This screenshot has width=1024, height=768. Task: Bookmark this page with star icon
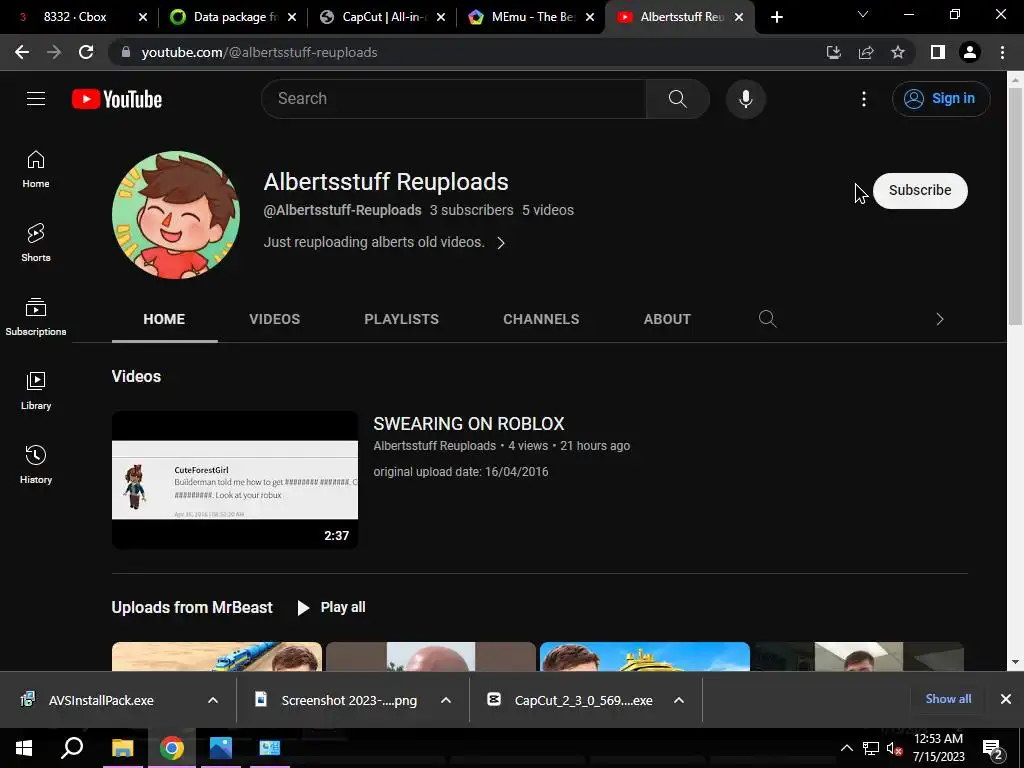point(898,52)
